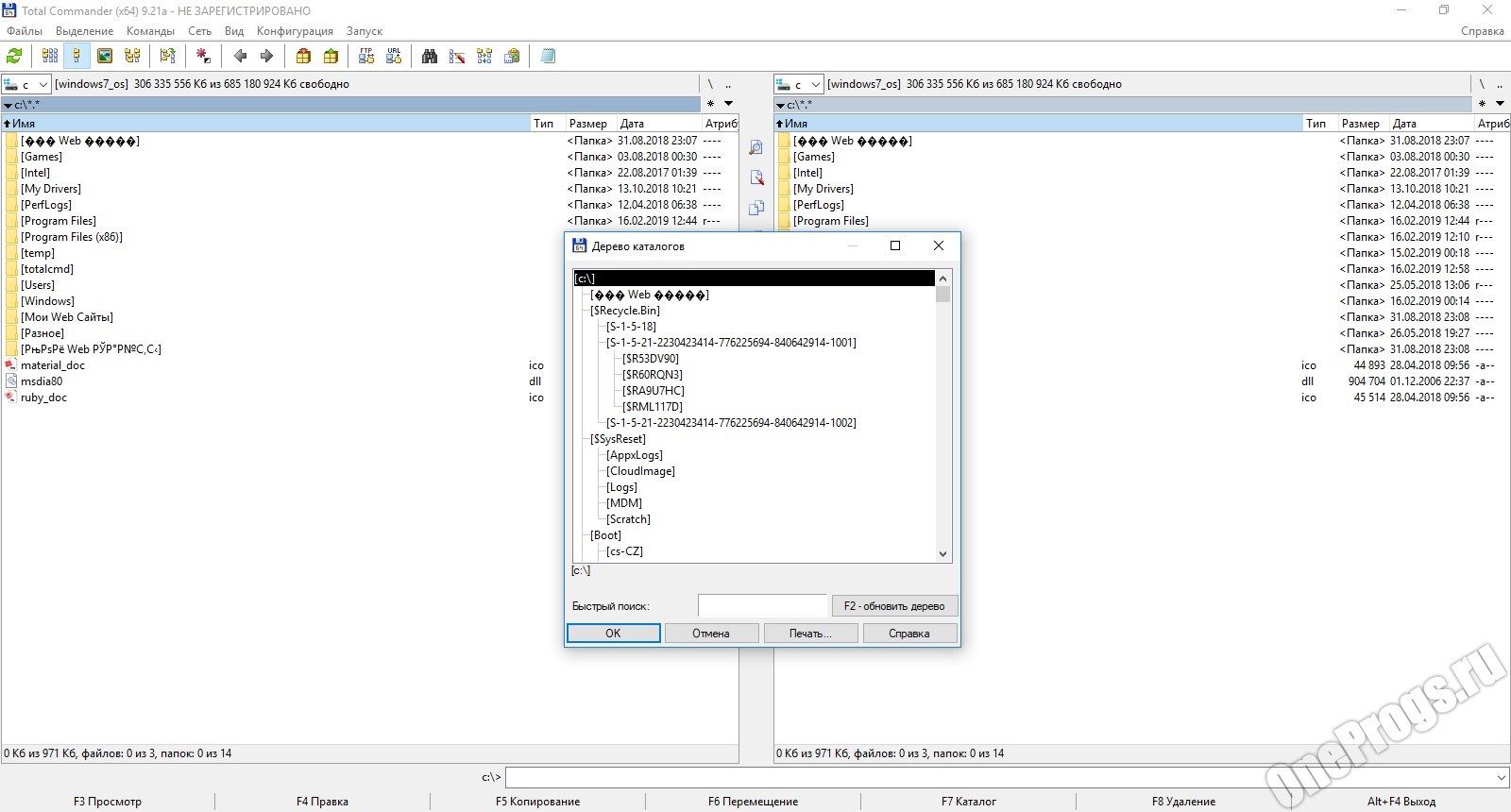Viewport: 1511px width, 812px height.
Task: Go back with the left arrow icon
Action: point(240,57)
